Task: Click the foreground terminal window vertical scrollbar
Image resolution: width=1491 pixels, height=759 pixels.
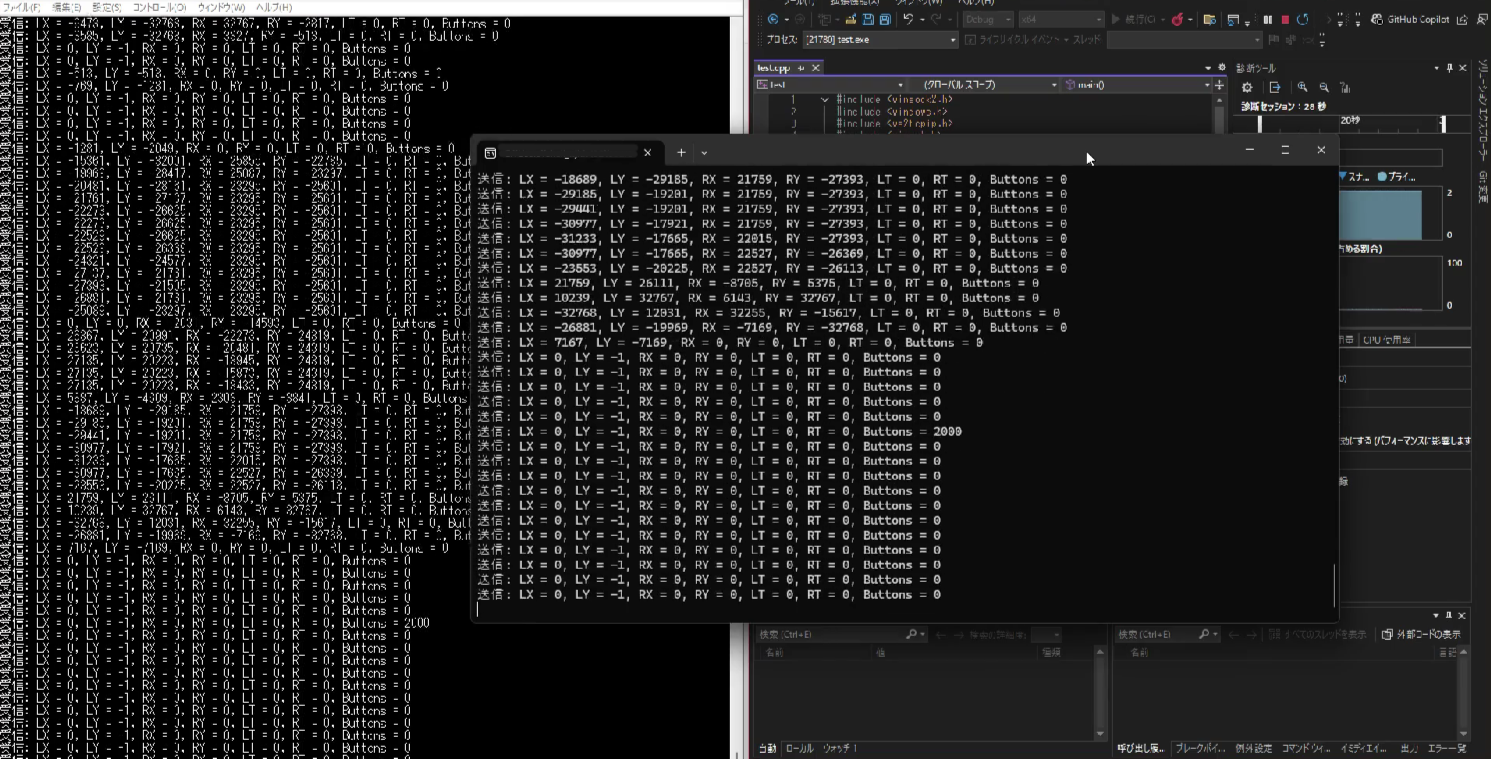Action: (1334, 585)
